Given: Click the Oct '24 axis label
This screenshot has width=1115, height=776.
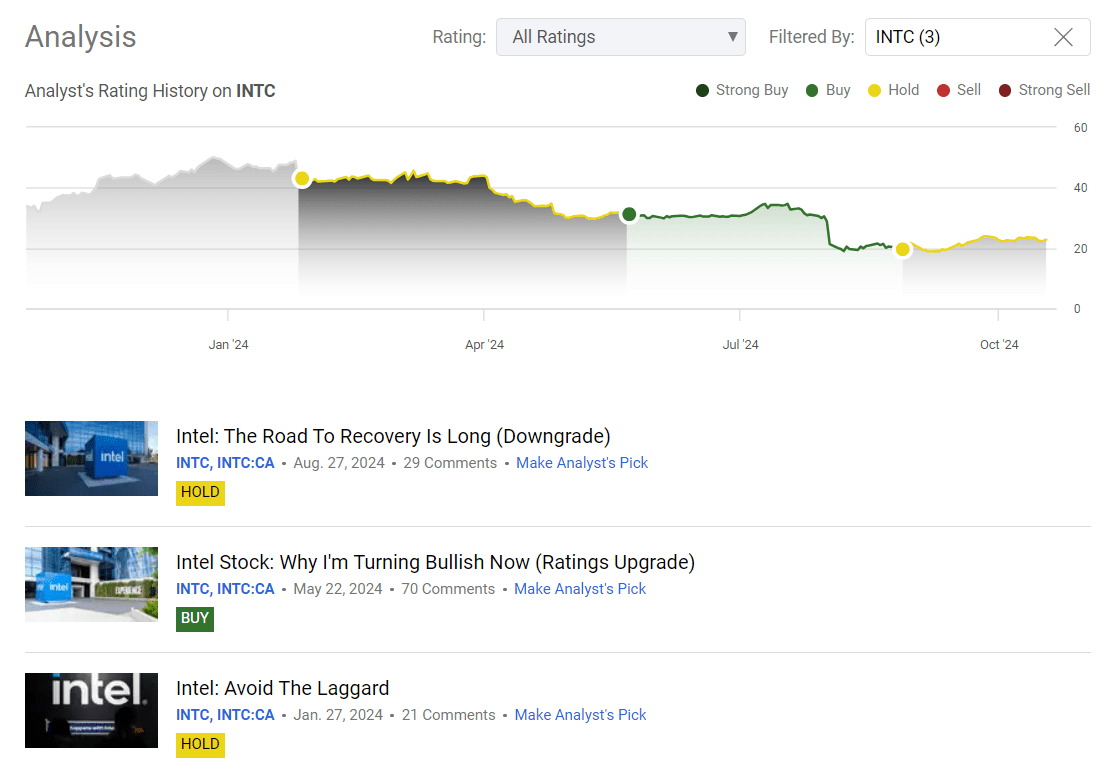Looking at the screenshot, I should click(999, 344).
